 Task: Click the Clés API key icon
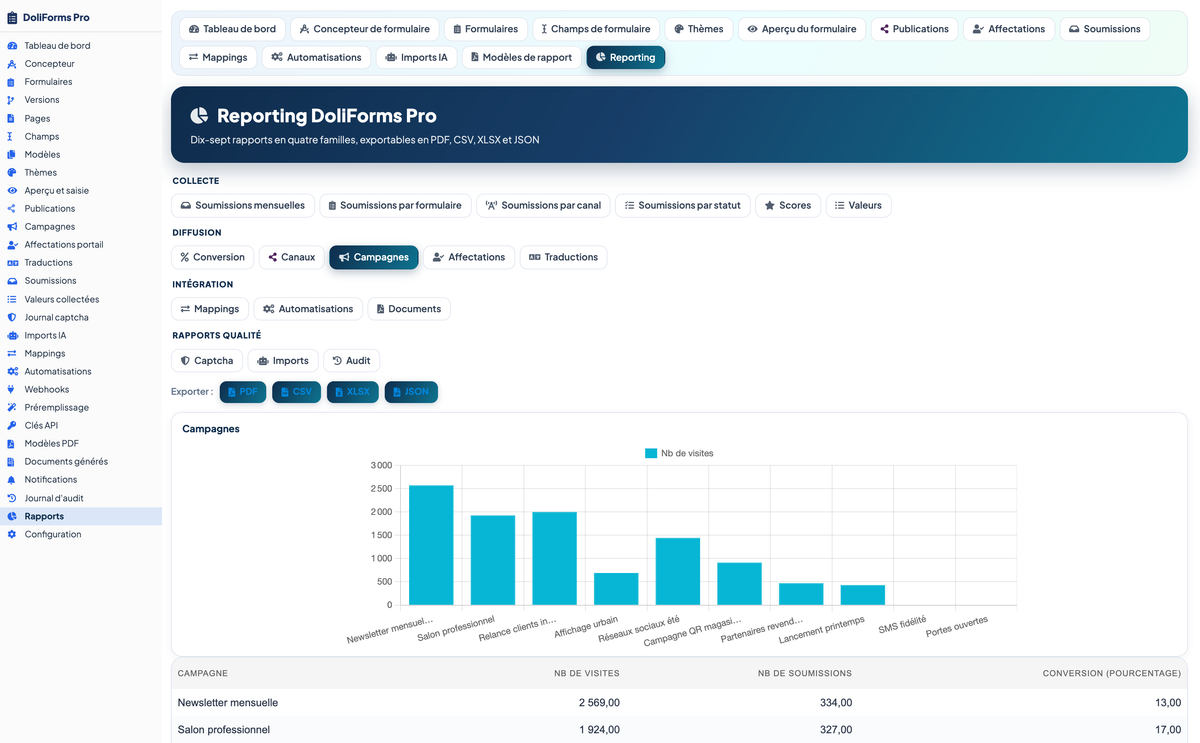point(12,425)
